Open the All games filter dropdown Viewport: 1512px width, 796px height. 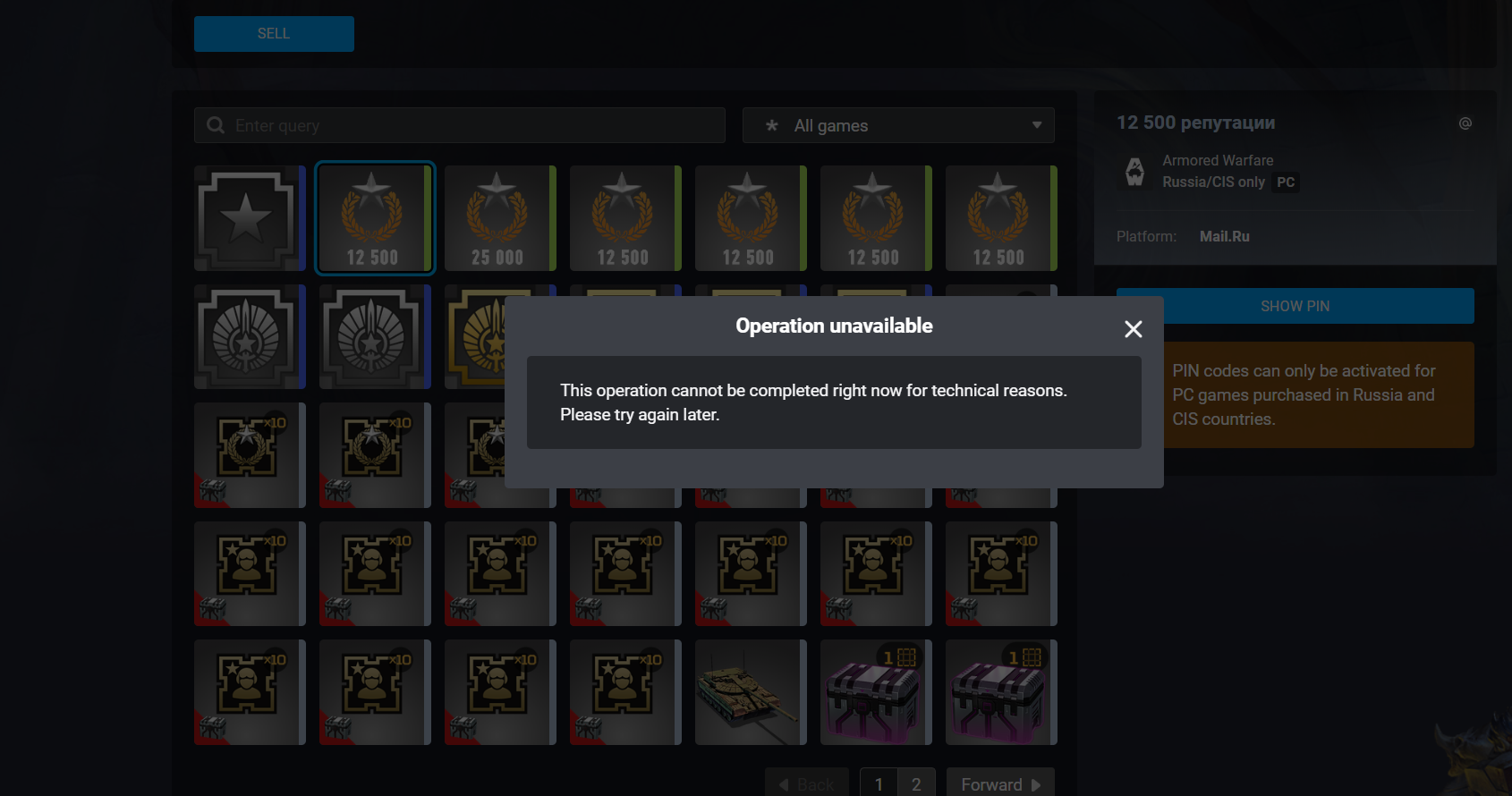pyautogui.click(x=898, y=125)
